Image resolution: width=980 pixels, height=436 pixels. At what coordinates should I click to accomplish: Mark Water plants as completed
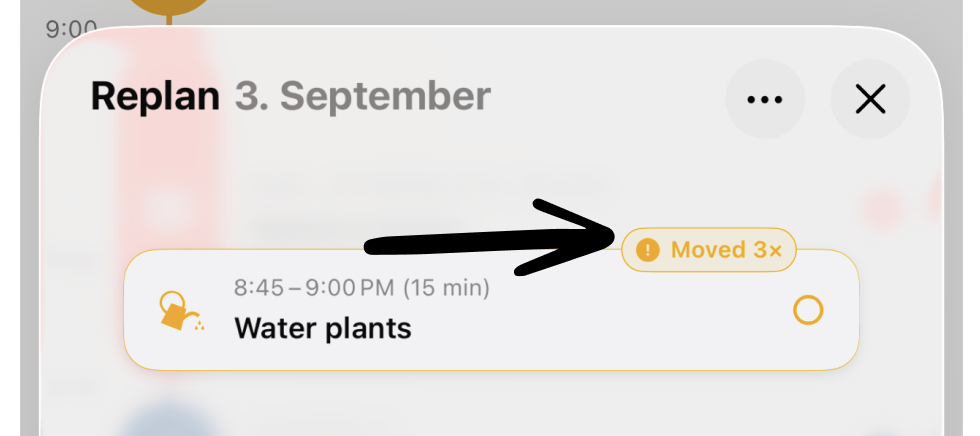(808, 310)
